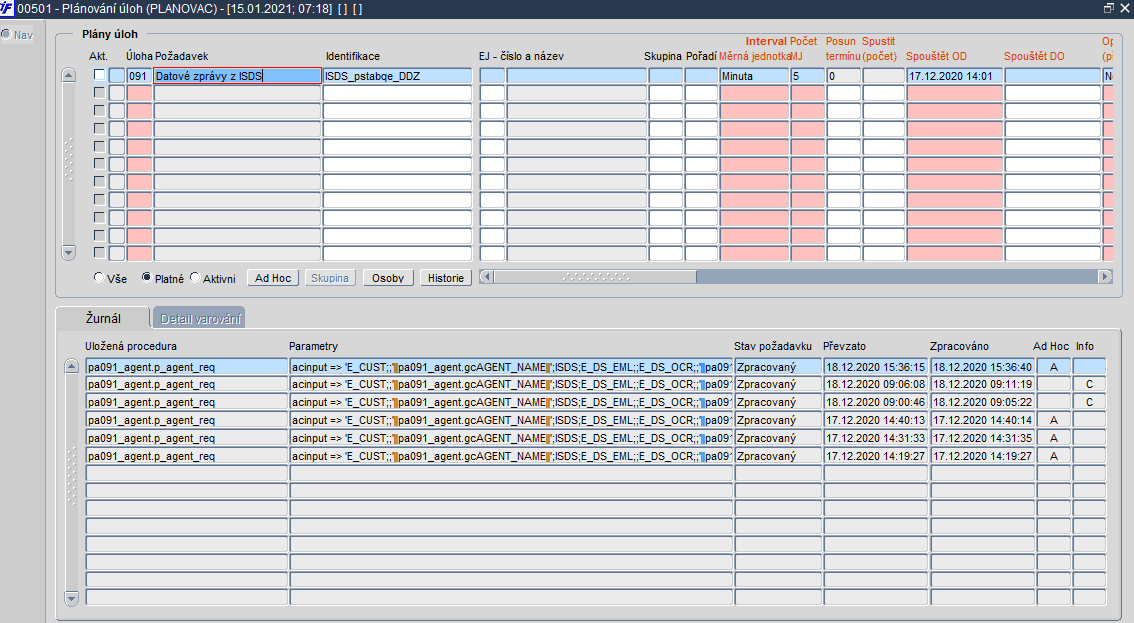Switch to the Detail varování tab
1134x623 pixels.
pyautogui.click(x=200, y=318)
